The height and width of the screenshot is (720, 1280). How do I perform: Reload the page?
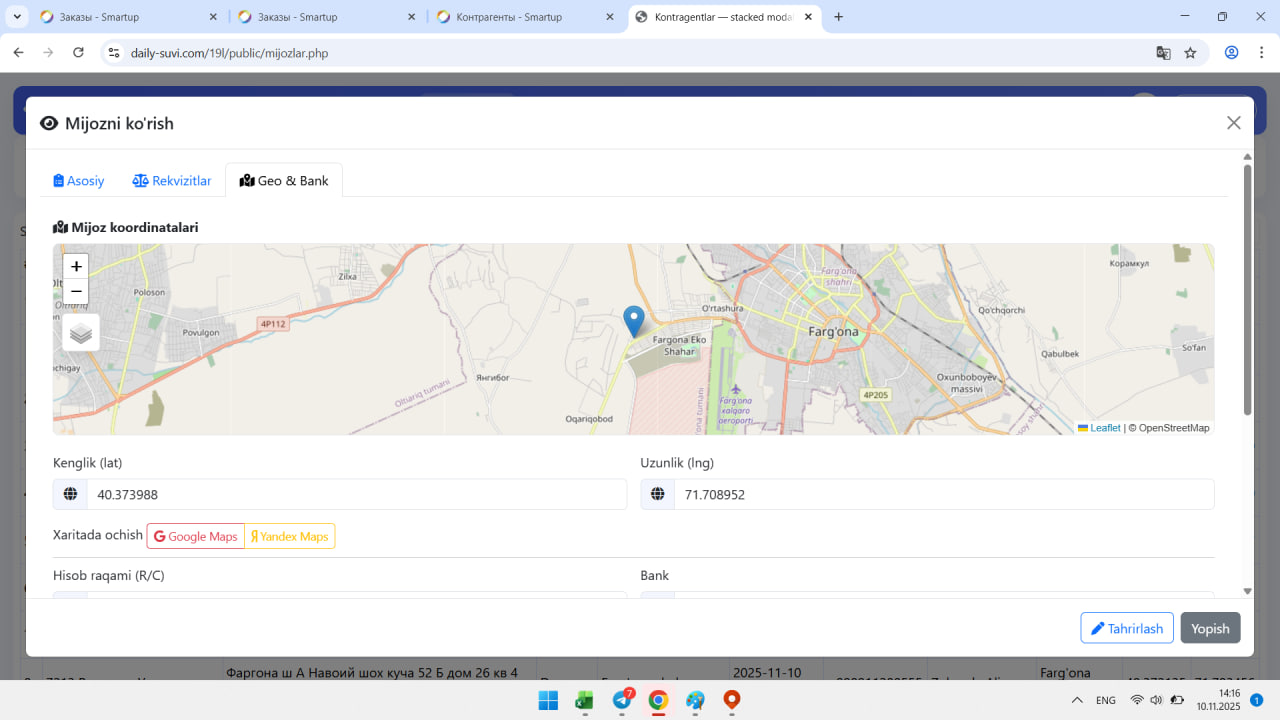click(78, 53)
